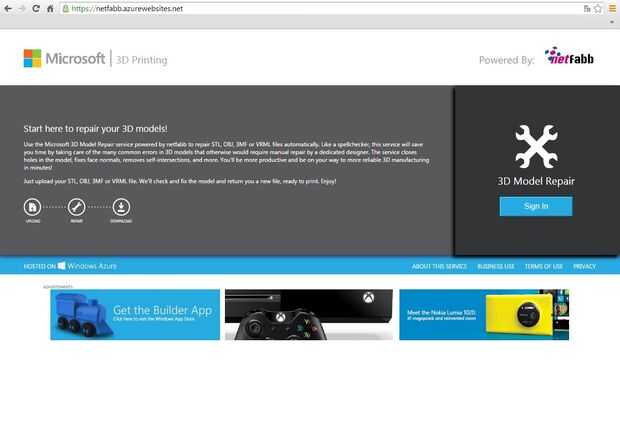The height and width of the screenshot is (443, 620).
Task: Click the secure padlock icon in address bar
Action: 66,8
